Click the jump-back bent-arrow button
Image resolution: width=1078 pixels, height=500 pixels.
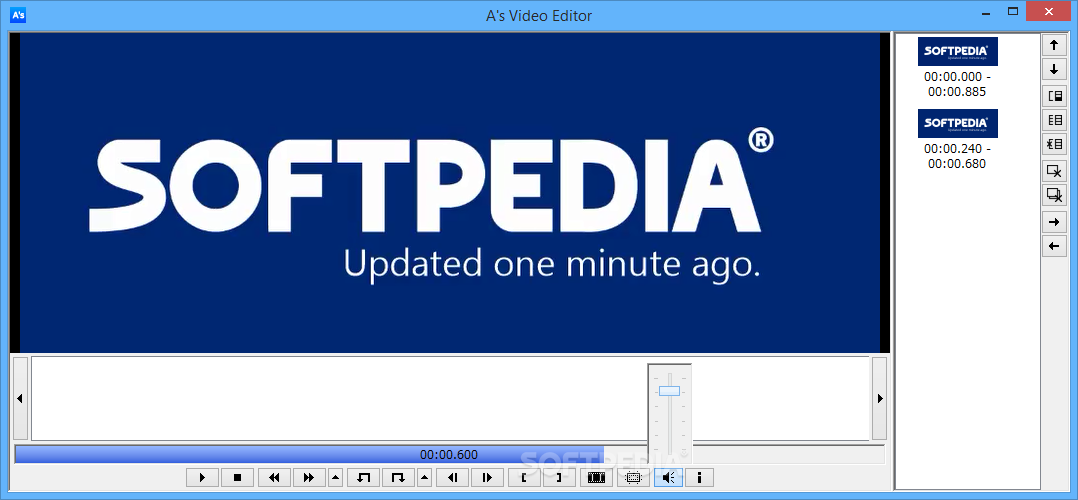(x=363, y=477)
